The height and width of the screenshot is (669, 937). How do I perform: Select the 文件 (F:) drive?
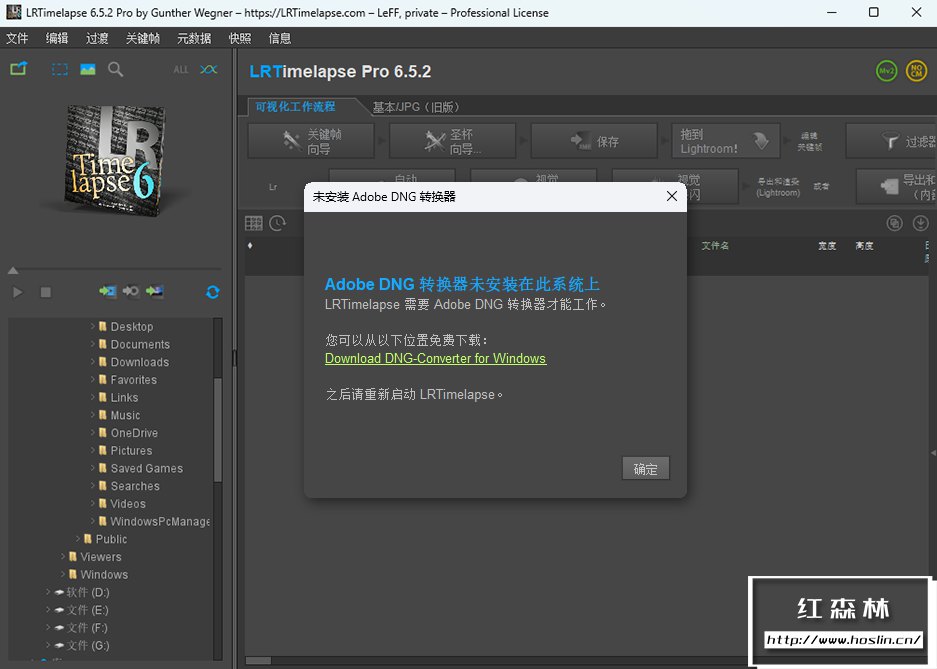click(81, 628)
